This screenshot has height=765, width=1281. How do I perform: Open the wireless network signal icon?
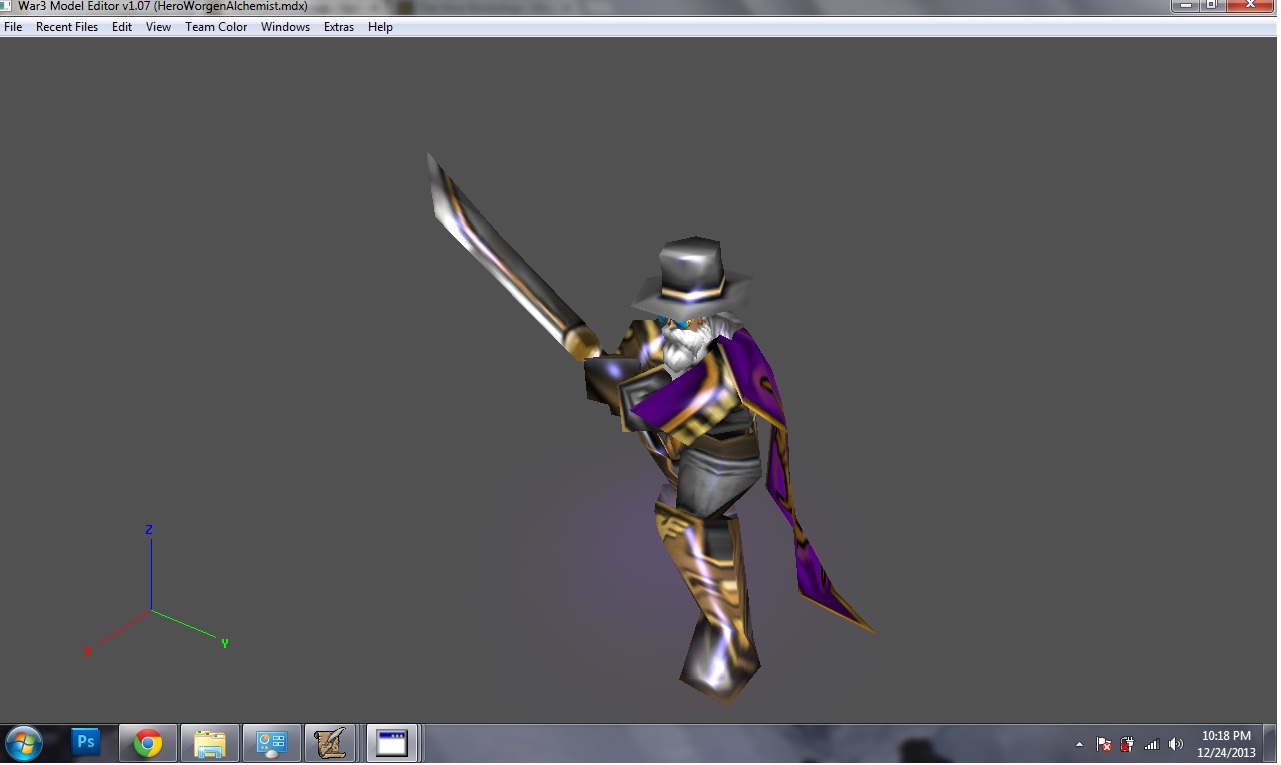click(1151, 744)
